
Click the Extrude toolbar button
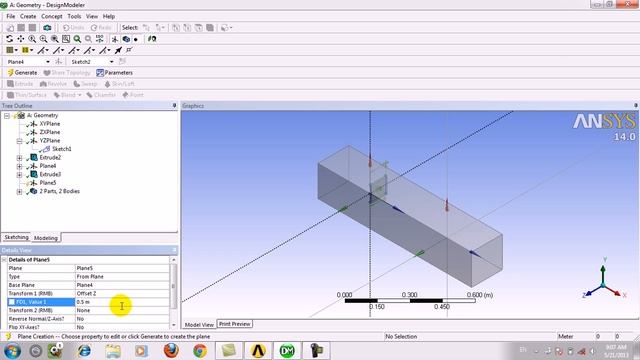20,84
